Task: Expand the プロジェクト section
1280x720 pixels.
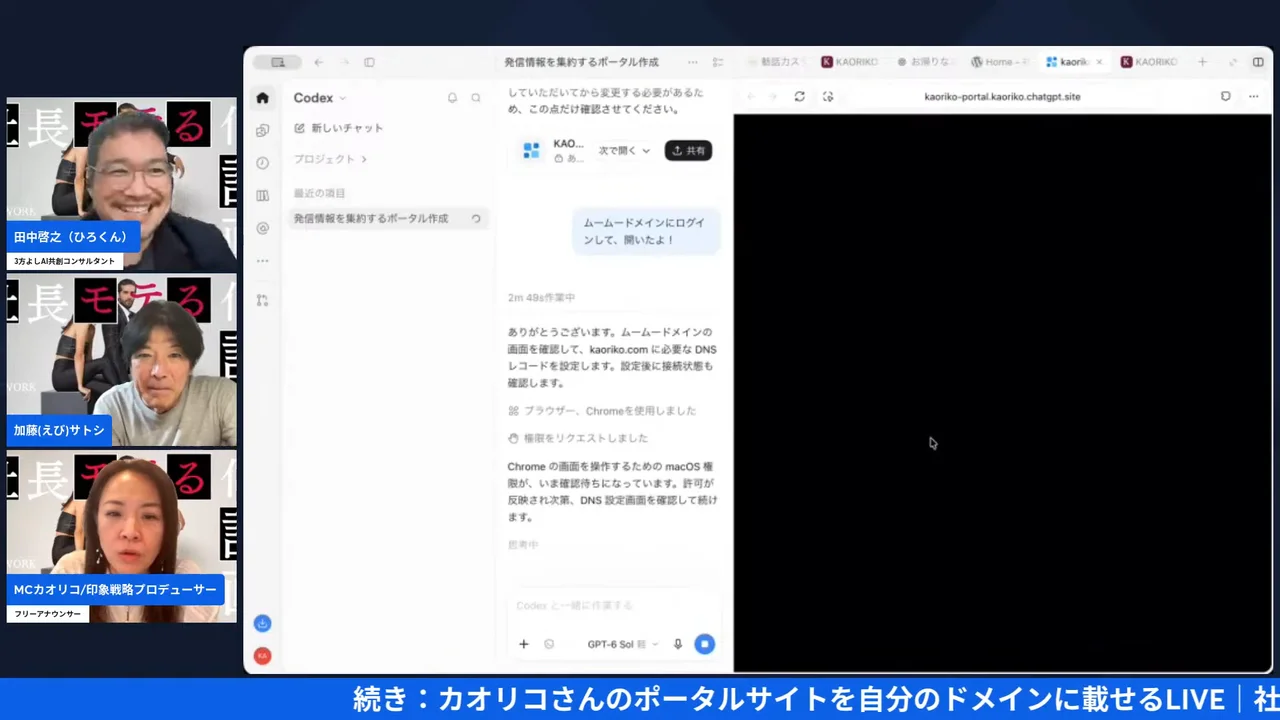Action: 330,159
